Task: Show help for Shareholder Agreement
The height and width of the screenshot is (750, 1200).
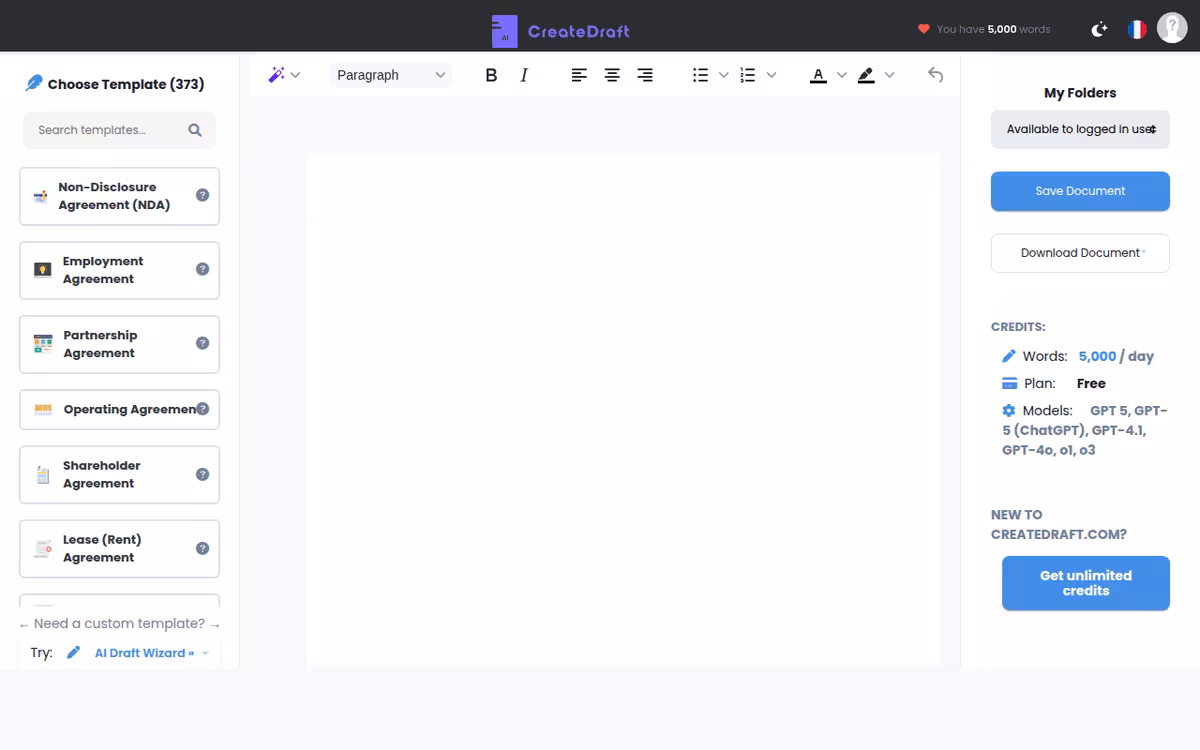Action: click(x=202, y=474)
